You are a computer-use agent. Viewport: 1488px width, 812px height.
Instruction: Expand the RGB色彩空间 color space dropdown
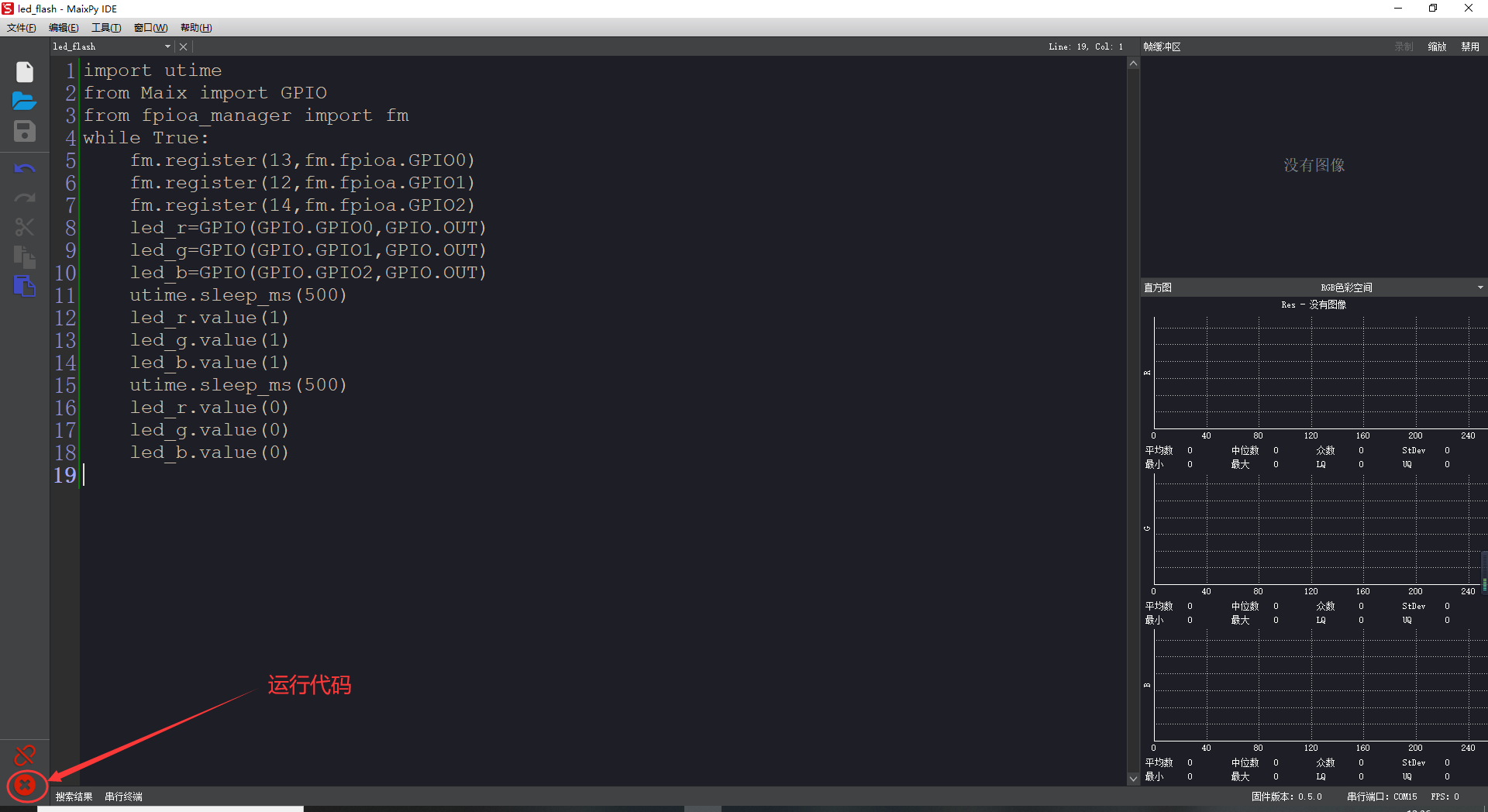pos(1480,287)
